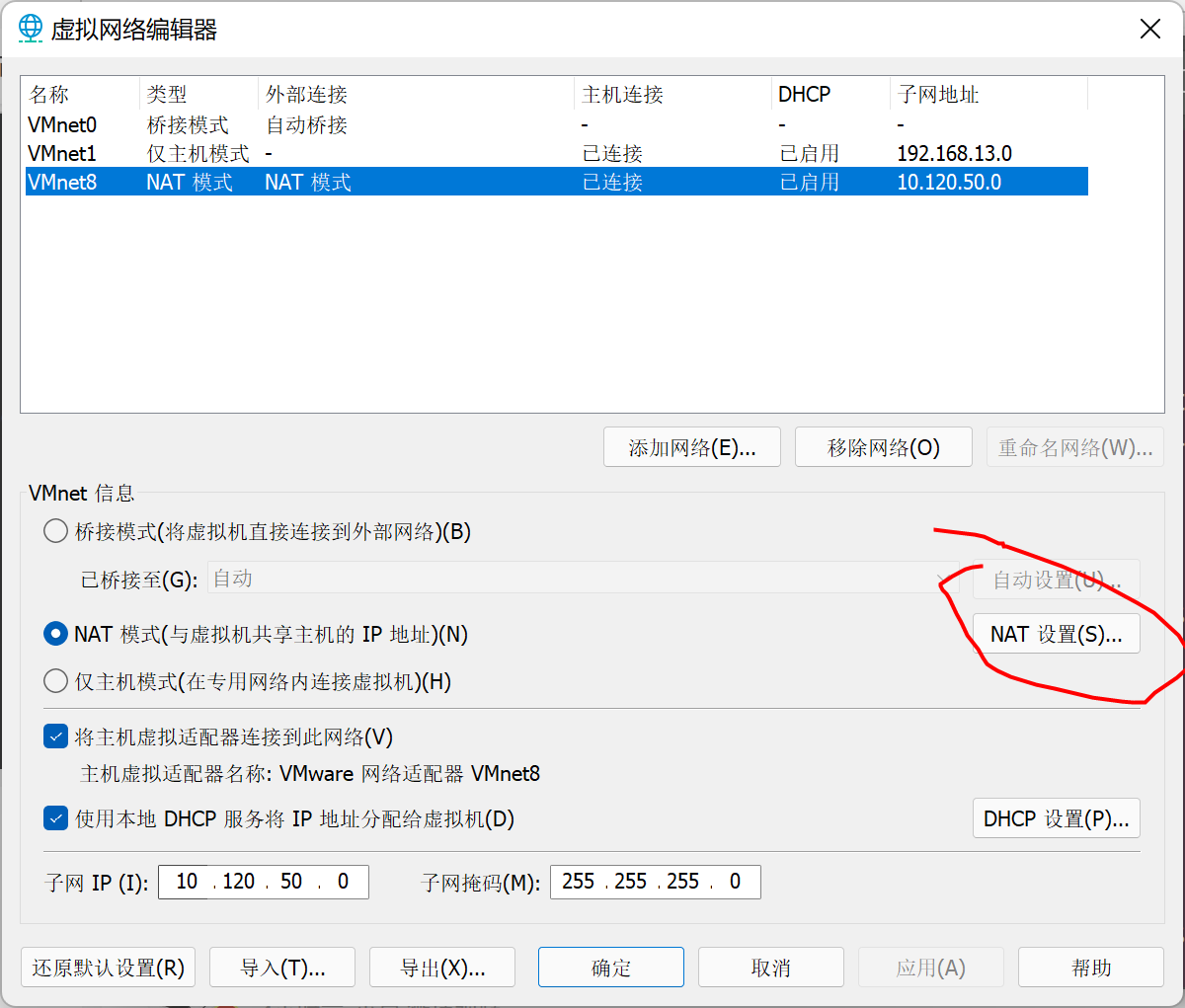
Task: Click 已连接 cell in VMnet8 row
Action: pos(612,183)
